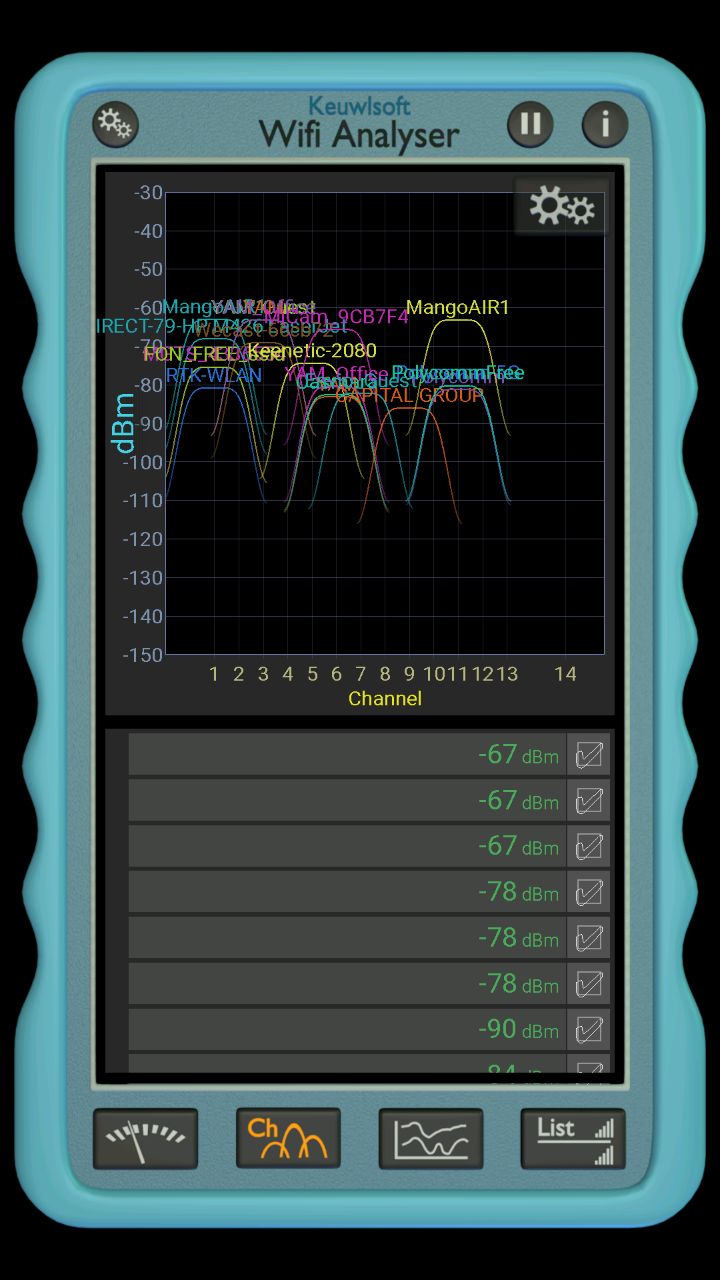Click the -30 axis value
The width and height of the screenshot is (720, 1280).
(x=147, y=192)
